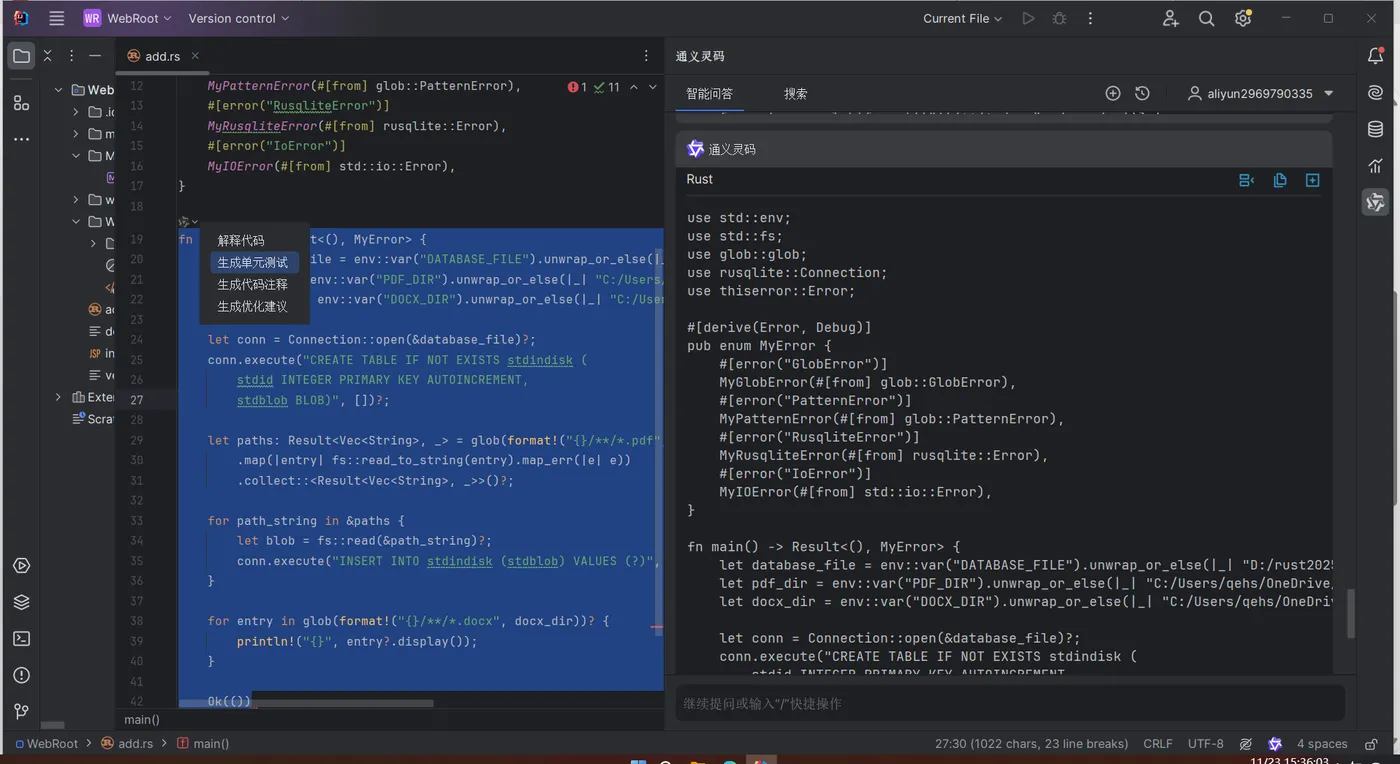The width and height of the screenshot is (1400, 764).
Task: Open the Windows Start button
Action: 638,761
